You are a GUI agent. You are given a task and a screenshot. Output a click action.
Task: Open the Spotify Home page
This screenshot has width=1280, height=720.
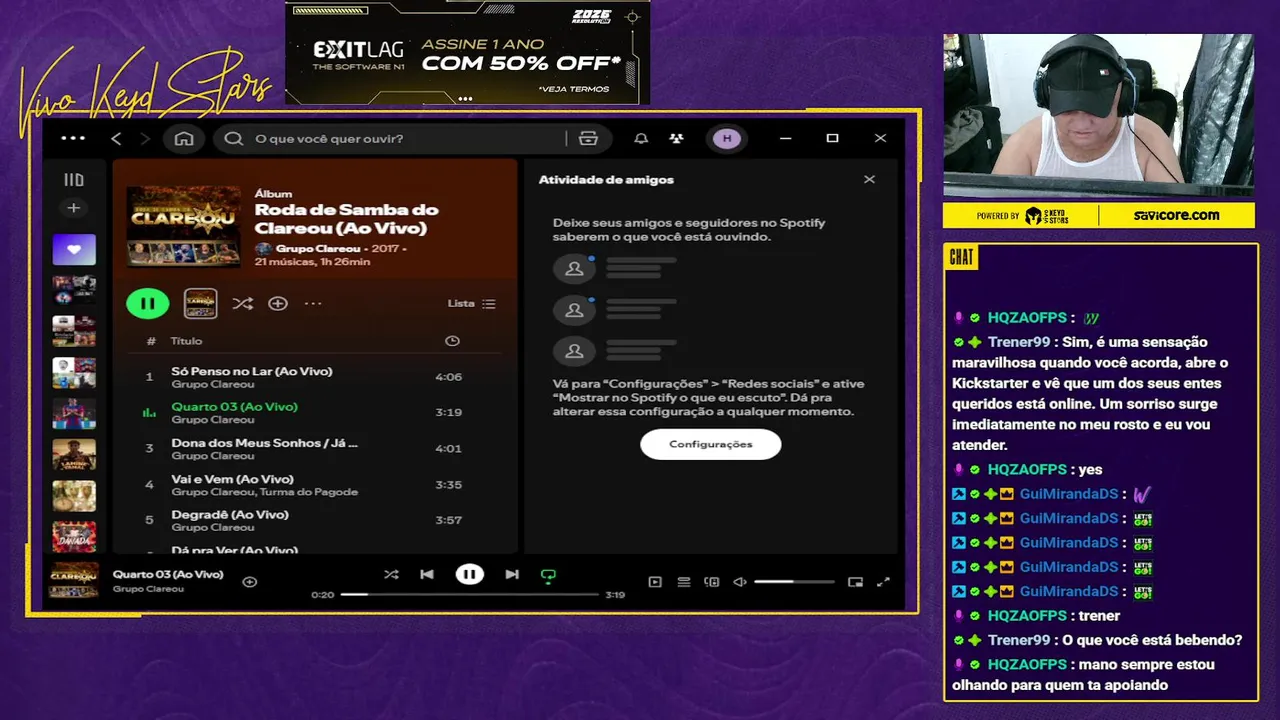tap(184, 139)
